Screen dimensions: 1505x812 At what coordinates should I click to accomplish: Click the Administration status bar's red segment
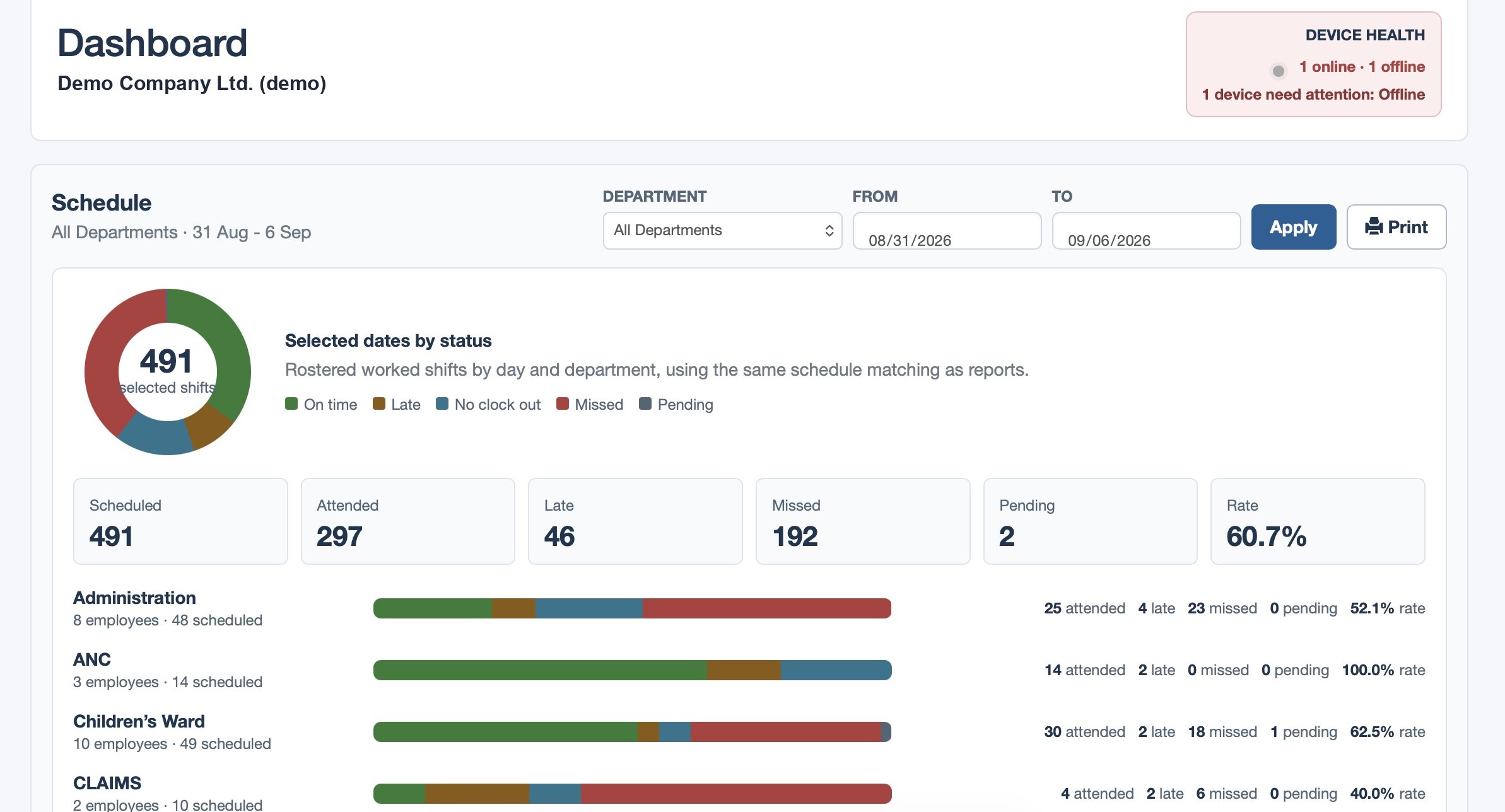pyautogui.click(x=766, y=608)
